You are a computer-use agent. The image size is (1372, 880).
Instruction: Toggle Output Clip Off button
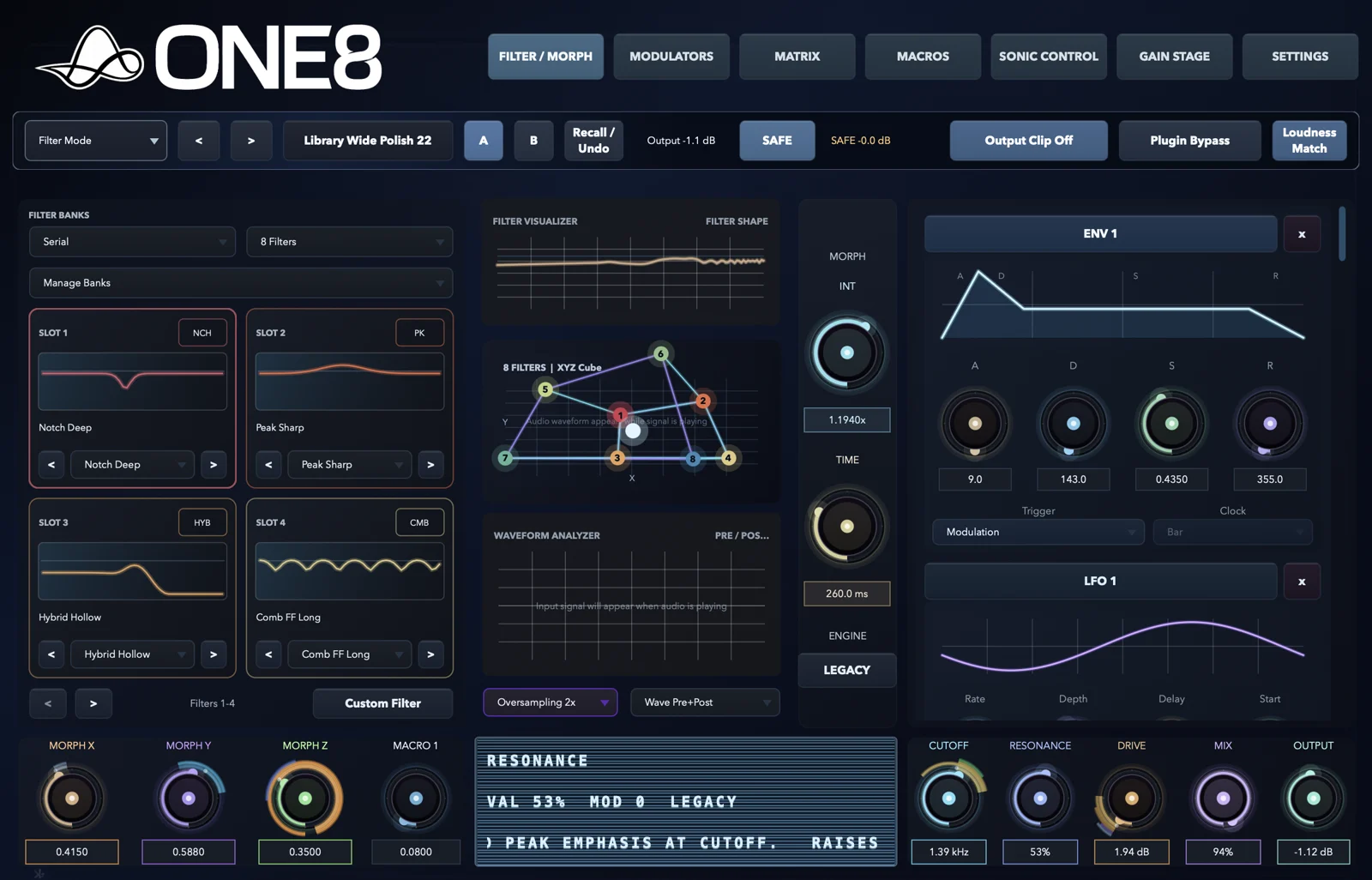(x=1028, y=141)
